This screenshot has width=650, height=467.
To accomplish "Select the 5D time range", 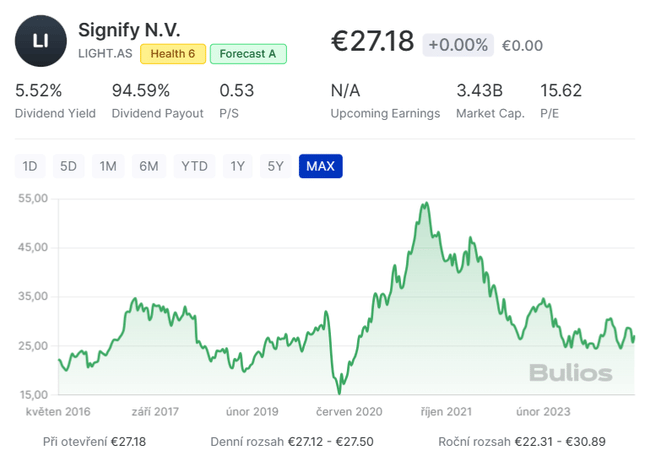I will tap(68, 166).
